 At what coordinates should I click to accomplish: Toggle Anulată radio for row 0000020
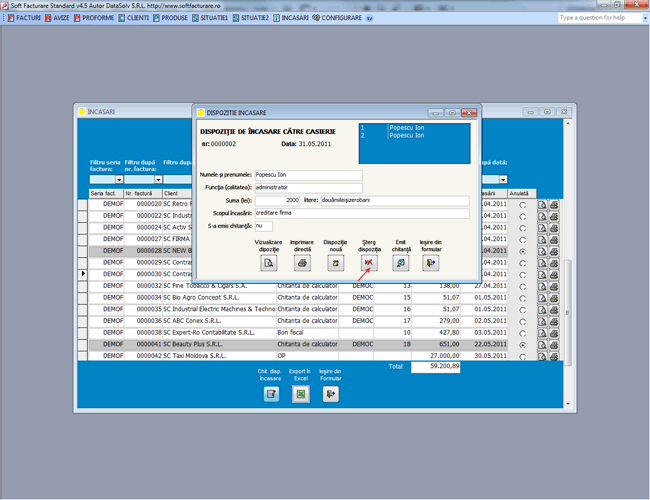(x=523, y=205)
